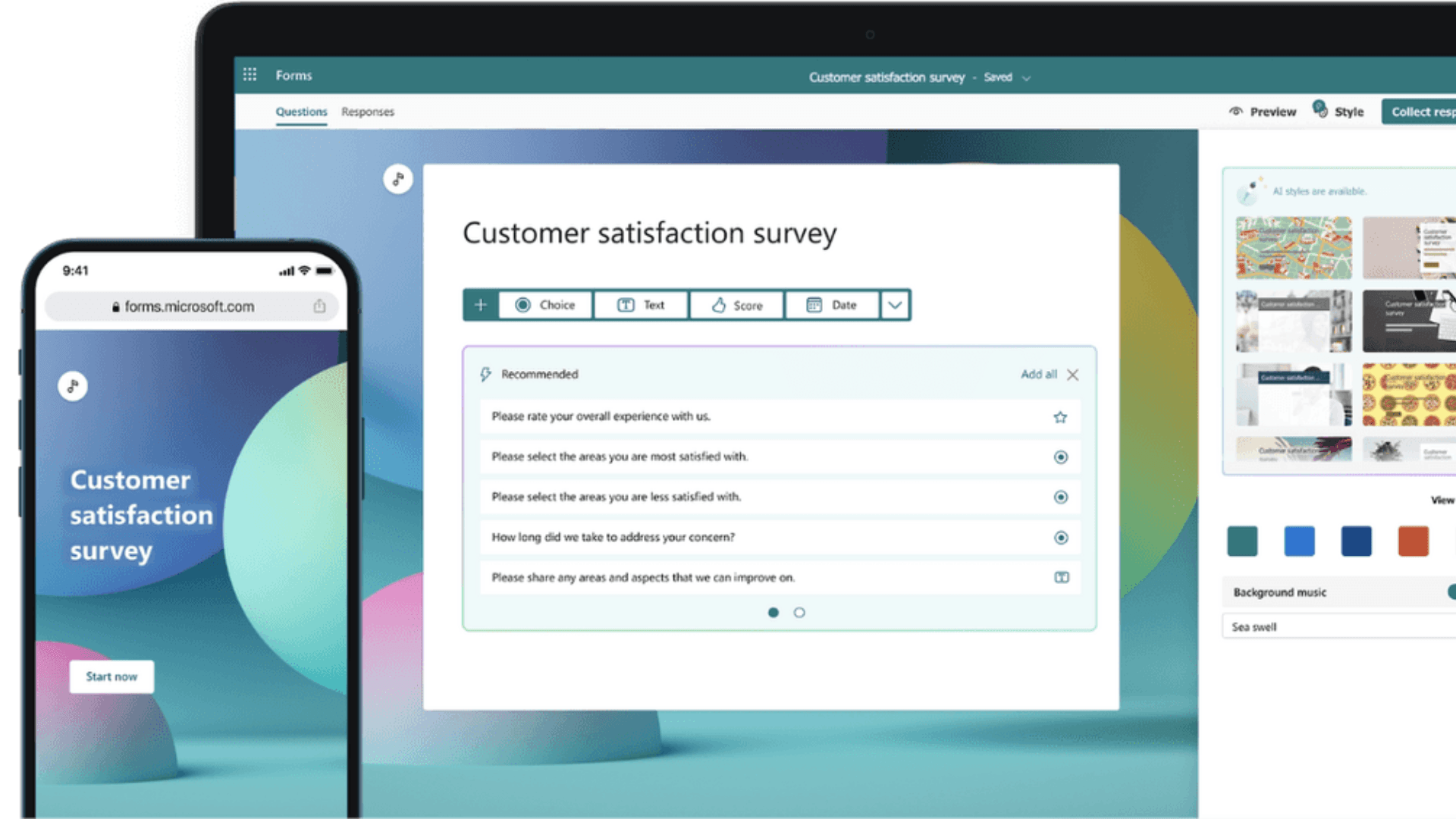The height and width of the screenshot is (819, 1456).
Task: Tap forms.microsoft.com address bar on phone
Action: [191, 306]
